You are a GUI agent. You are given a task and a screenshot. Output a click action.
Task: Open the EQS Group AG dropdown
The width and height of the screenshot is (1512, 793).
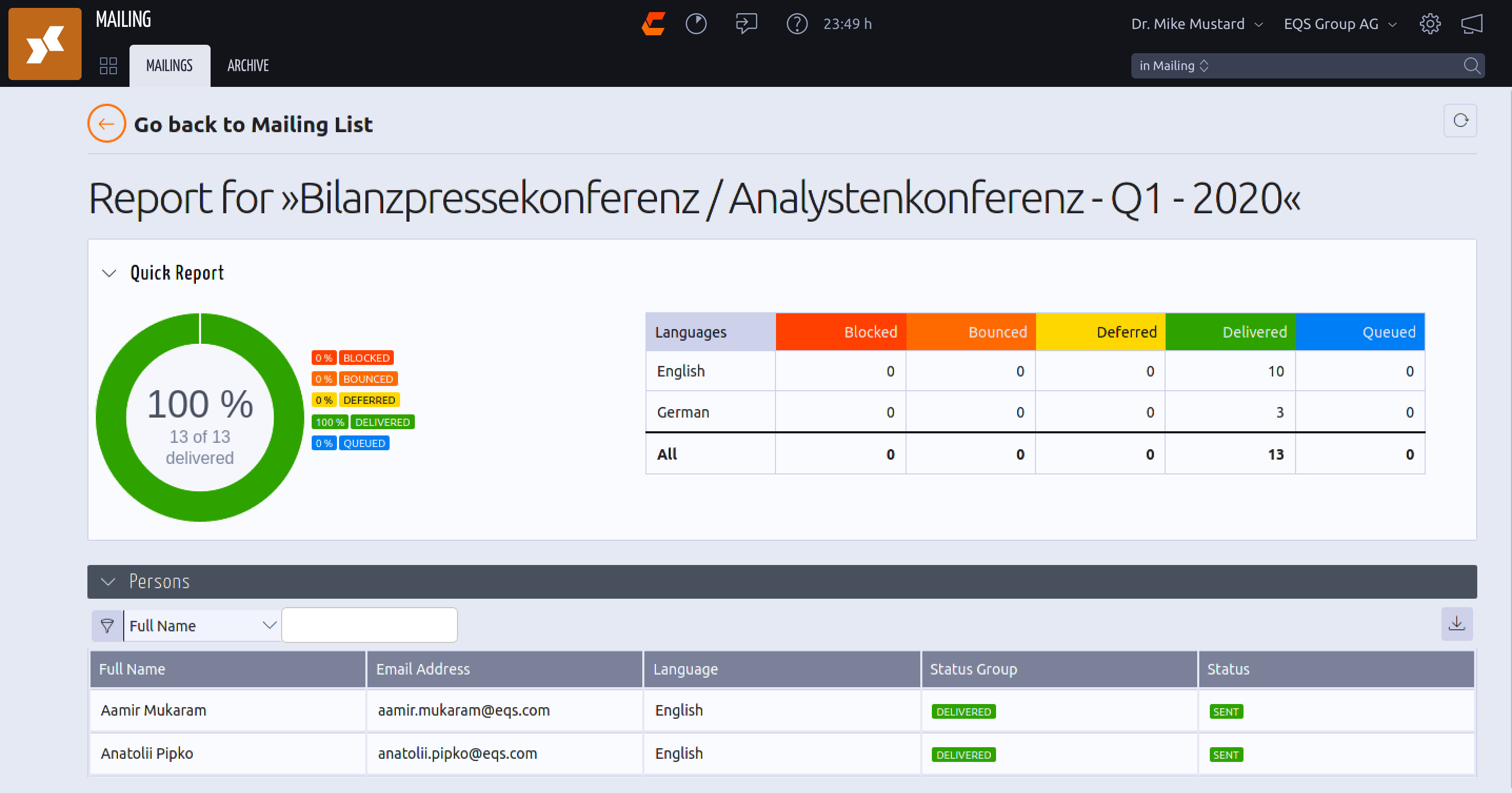(x=1339, y=24)
